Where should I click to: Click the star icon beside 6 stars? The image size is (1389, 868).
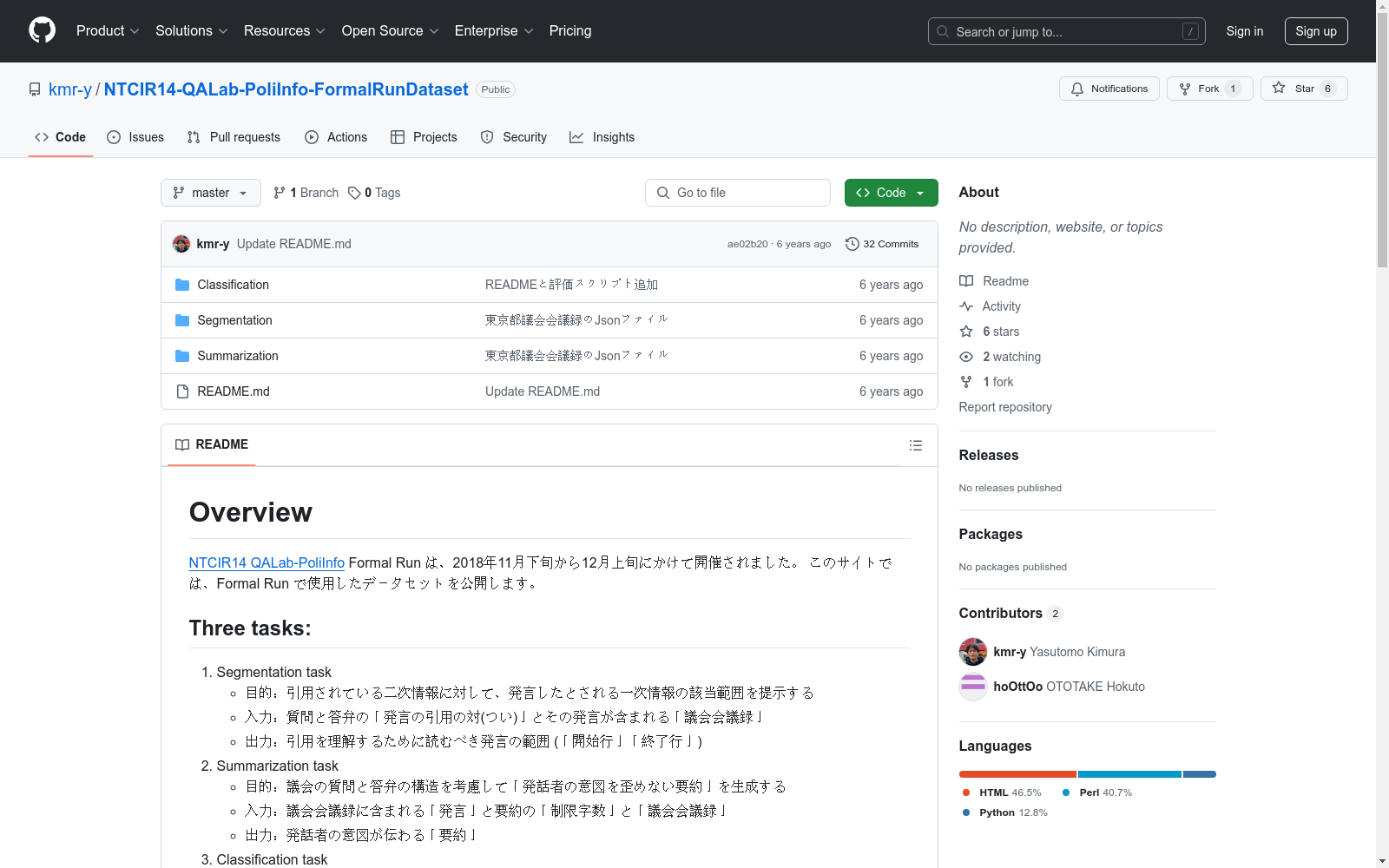pos(966,332)
